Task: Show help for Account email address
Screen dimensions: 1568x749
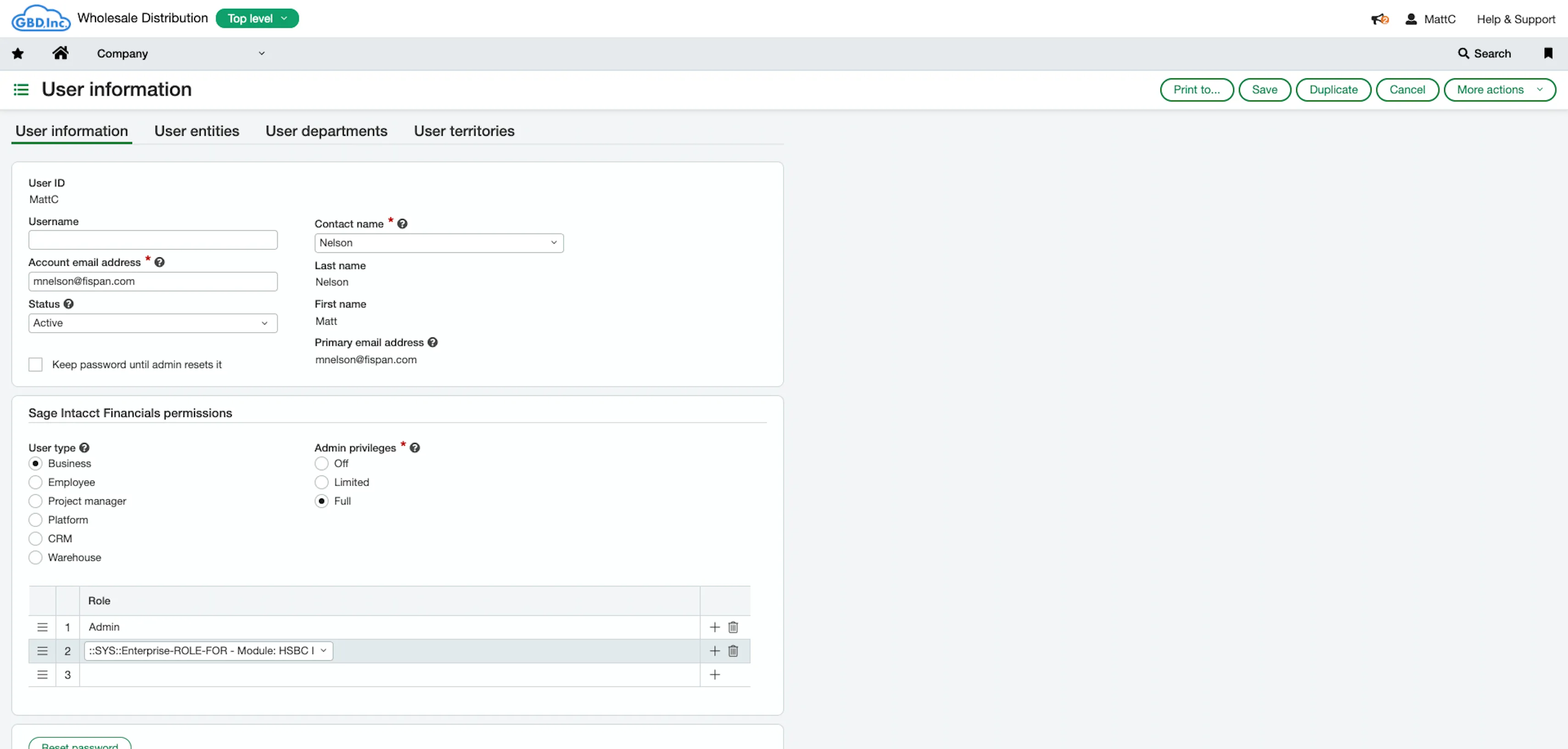Action: click(159, 262)
